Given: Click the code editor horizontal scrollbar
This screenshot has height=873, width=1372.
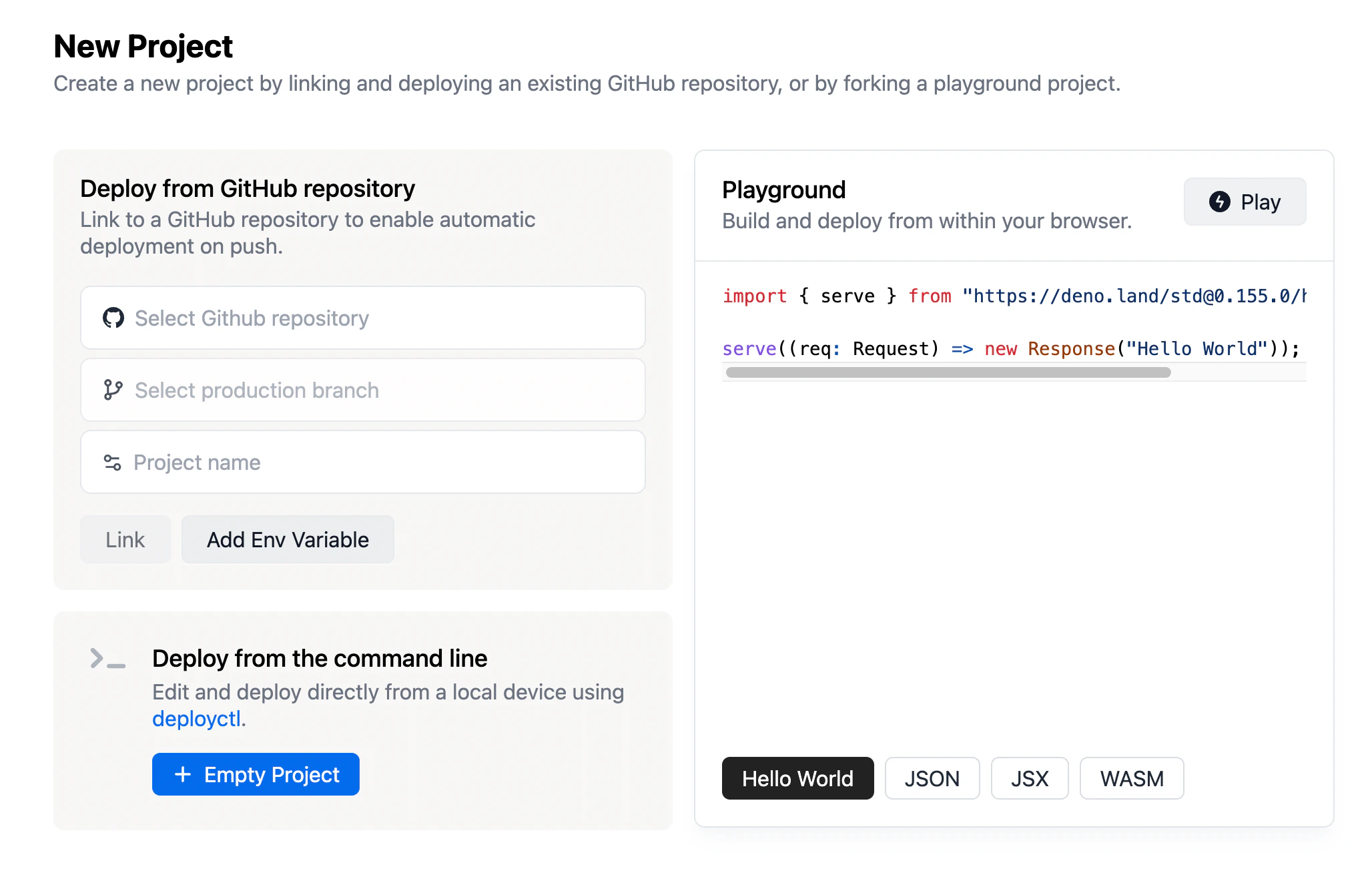Looking at the screenshot, I should (x=948, y=372).
